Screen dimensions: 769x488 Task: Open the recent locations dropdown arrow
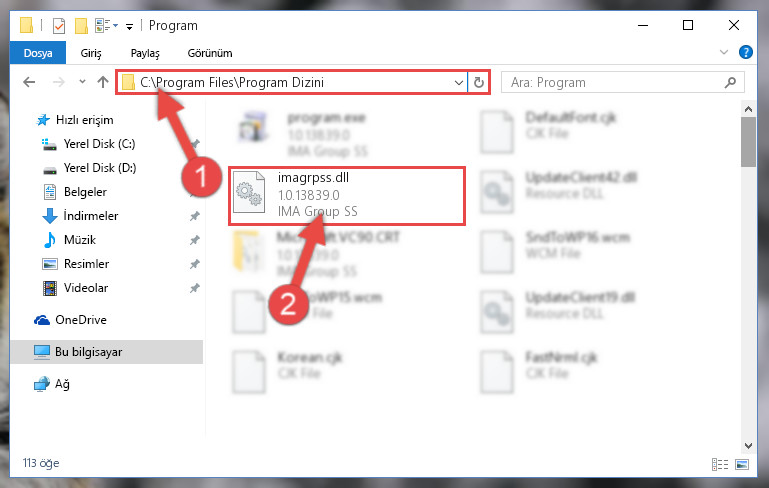pyautogui.click(x=82, y=82)
